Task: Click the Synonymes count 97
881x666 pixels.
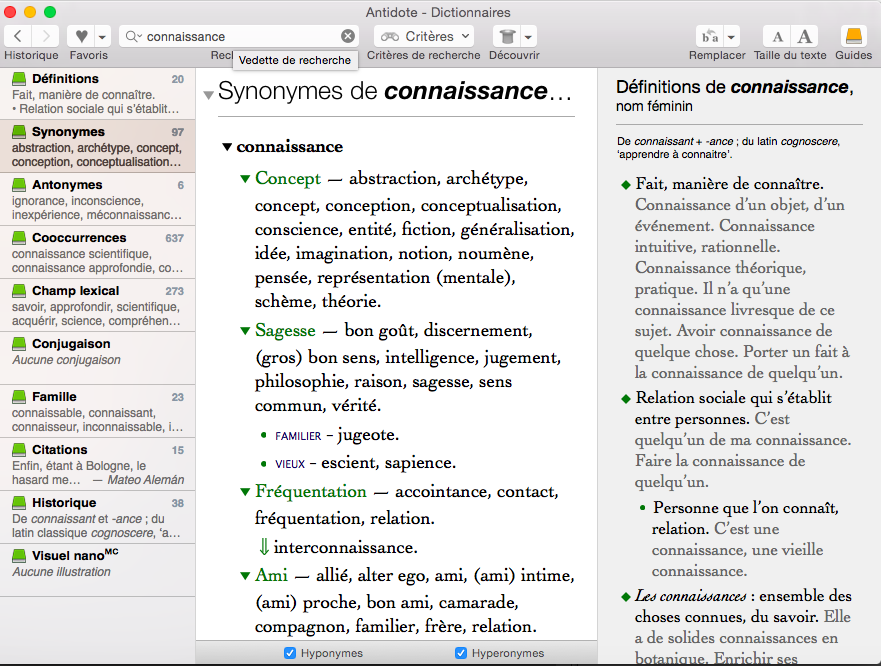Action: coord(178,132)
